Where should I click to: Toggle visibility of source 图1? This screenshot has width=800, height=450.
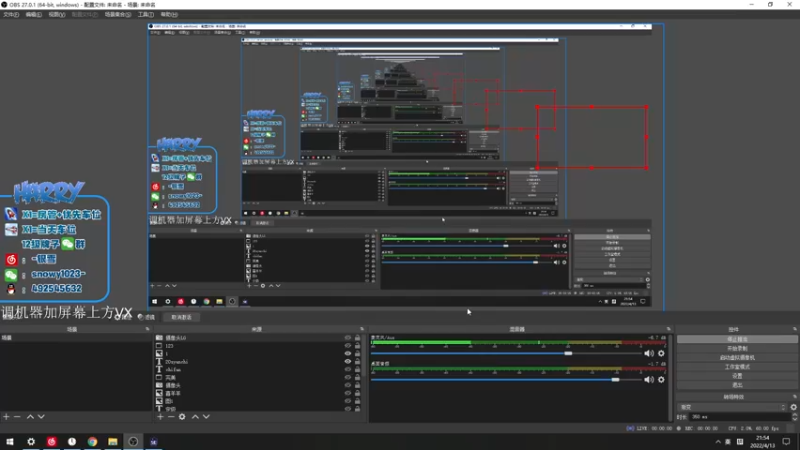[x=348, y=401]
